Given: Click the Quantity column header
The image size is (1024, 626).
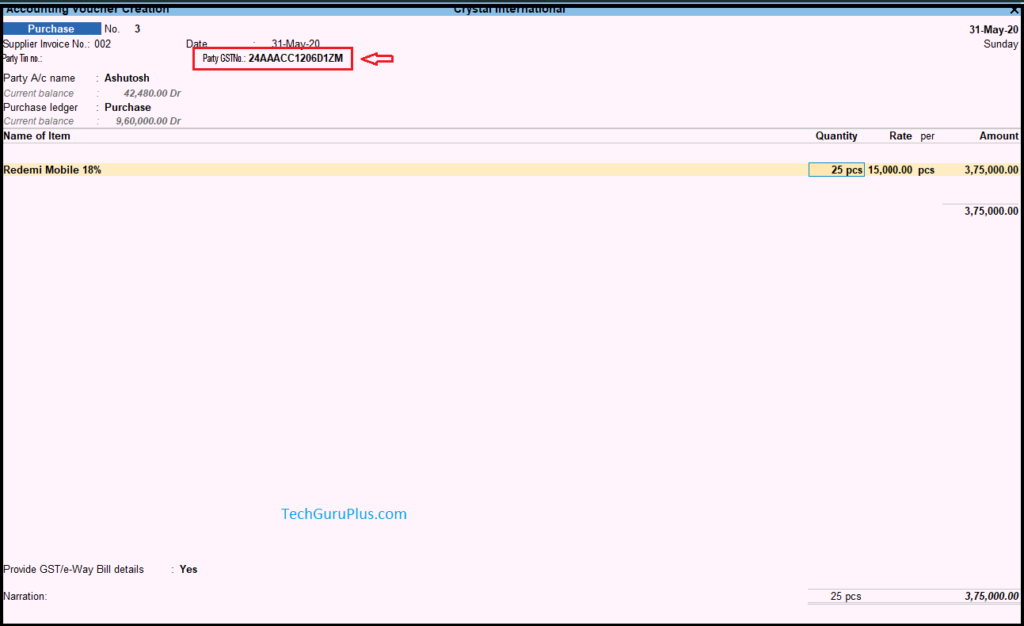Looking at the screenshot, I should [x=836, y=136].
